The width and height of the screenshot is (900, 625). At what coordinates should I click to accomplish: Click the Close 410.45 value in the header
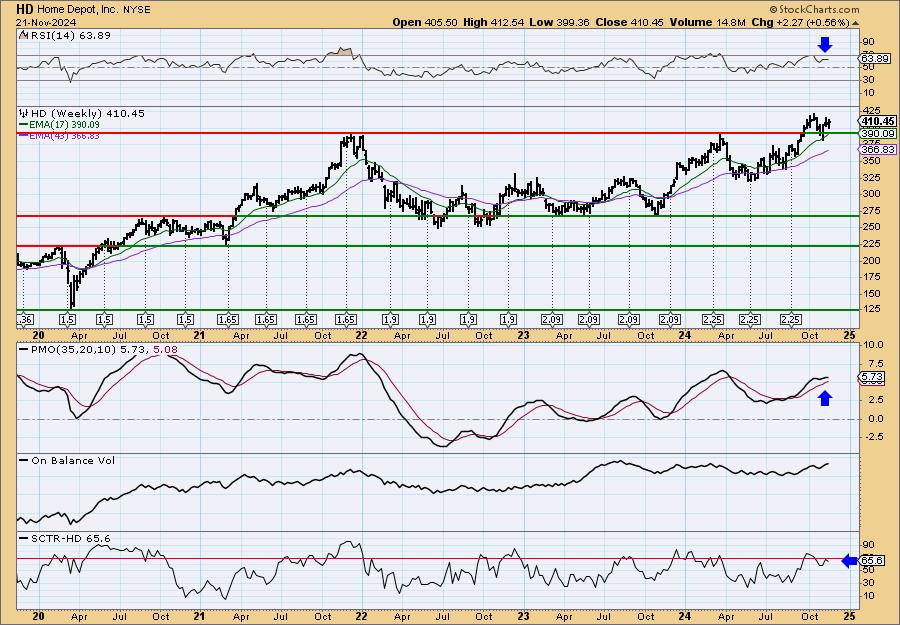click(629, 22)
